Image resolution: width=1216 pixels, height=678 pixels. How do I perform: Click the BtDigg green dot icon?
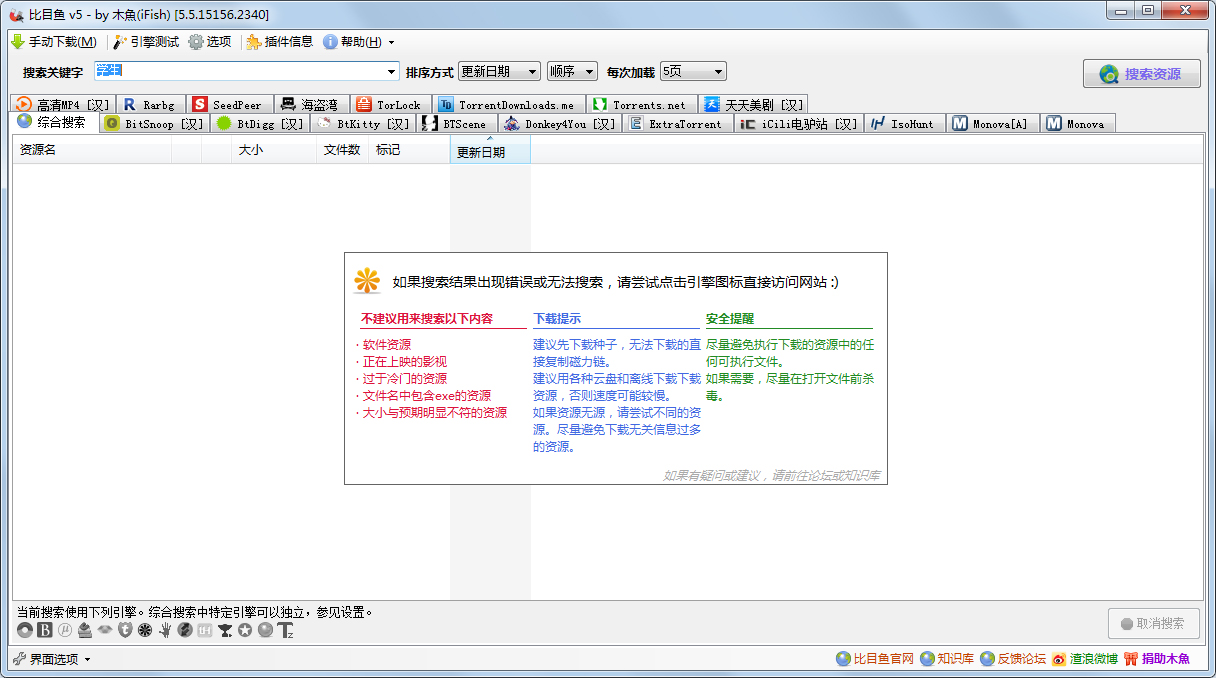click(225, 123)
